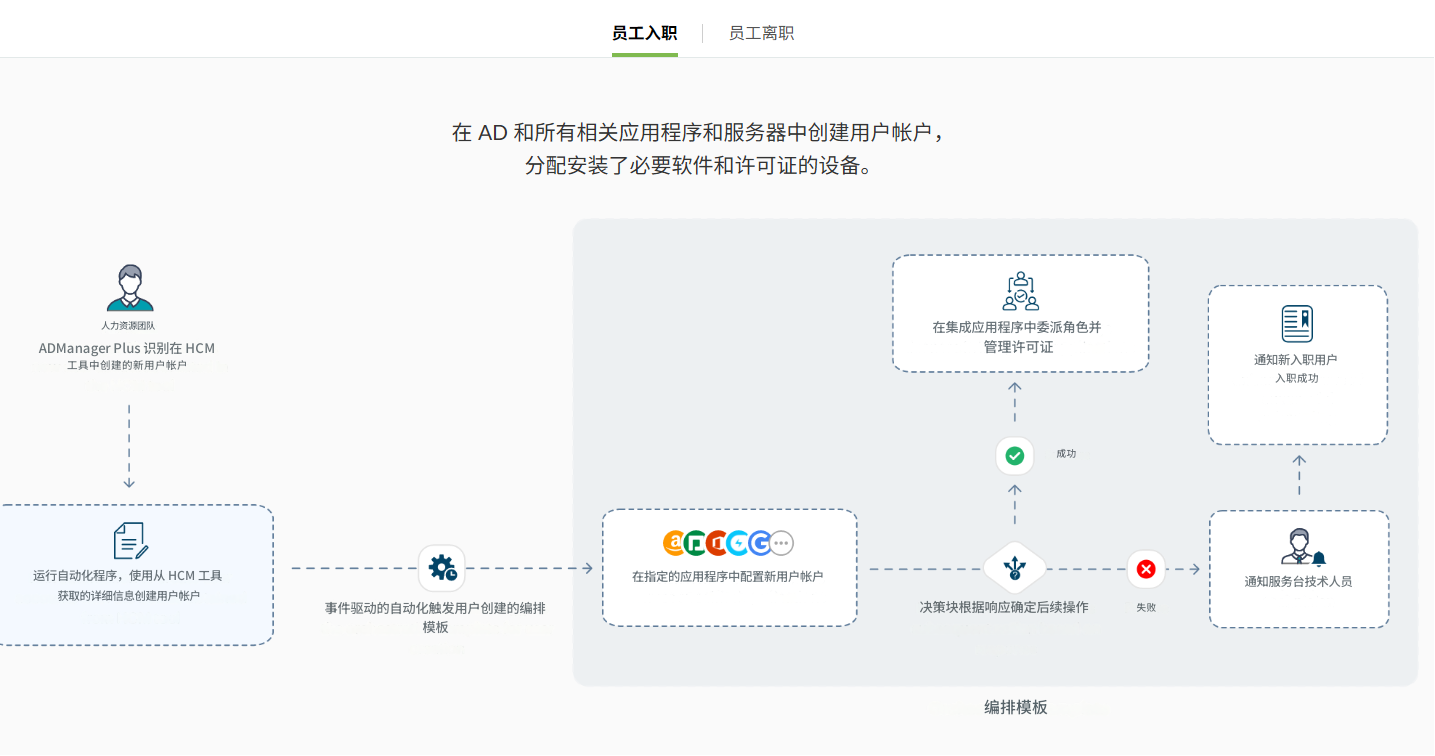1435x756 pixels.
Task: Click the orange Amazon app icon
Action: [675, 543]
